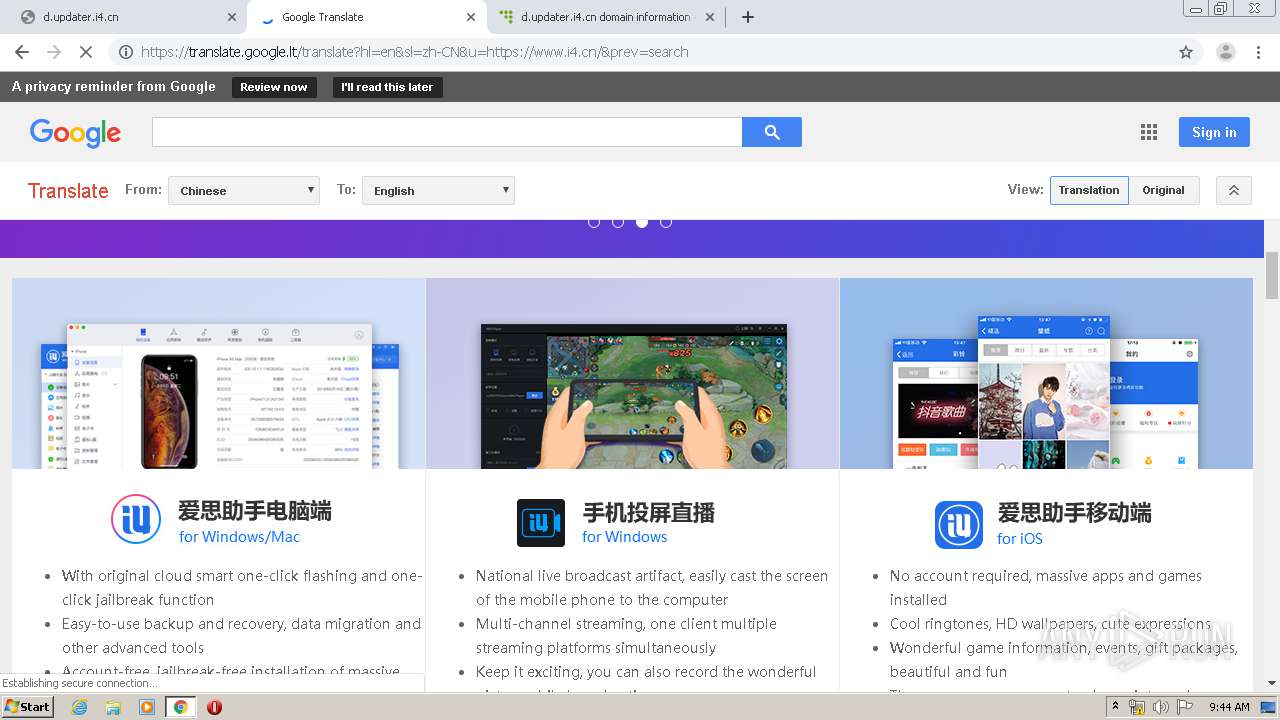Select the third carousel dot

point(642,222)
